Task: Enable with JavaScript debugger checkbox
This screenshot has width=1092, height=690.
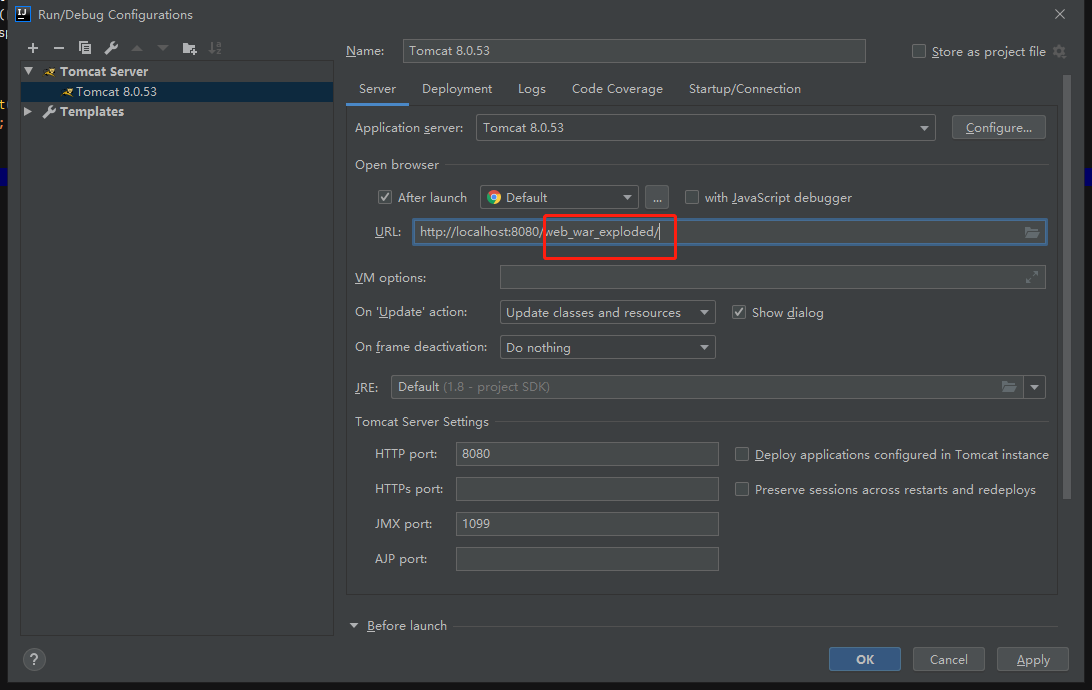Action: pyautogui.click(x=692, y=197)
